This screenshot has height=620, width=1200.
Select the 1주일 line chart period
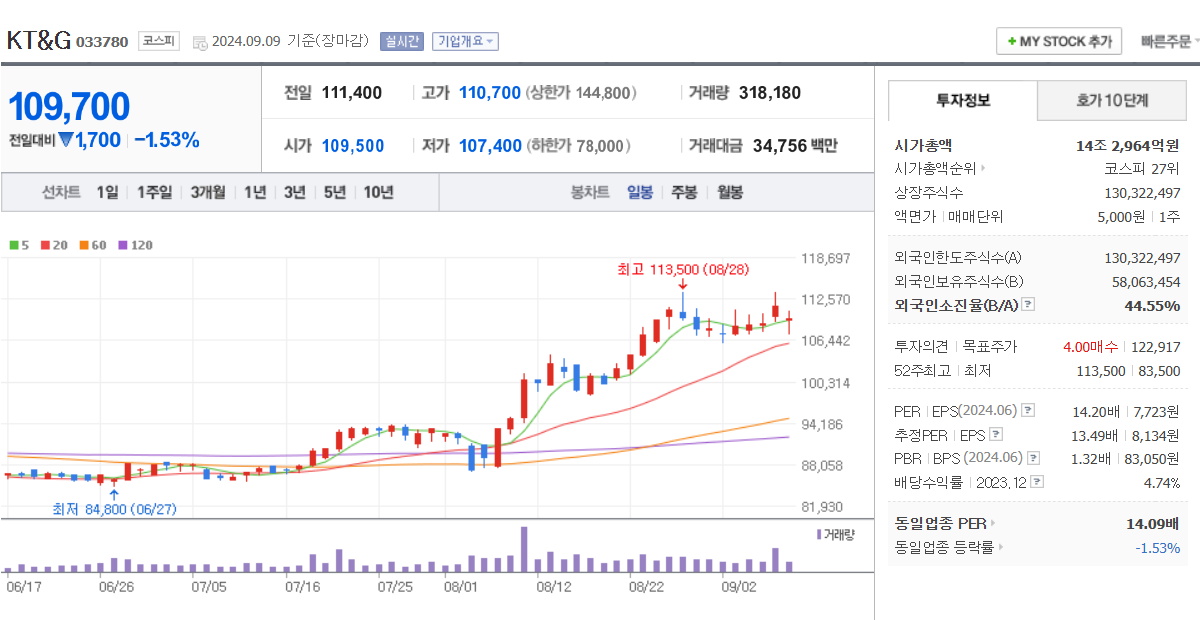click(x=154, y=192)
